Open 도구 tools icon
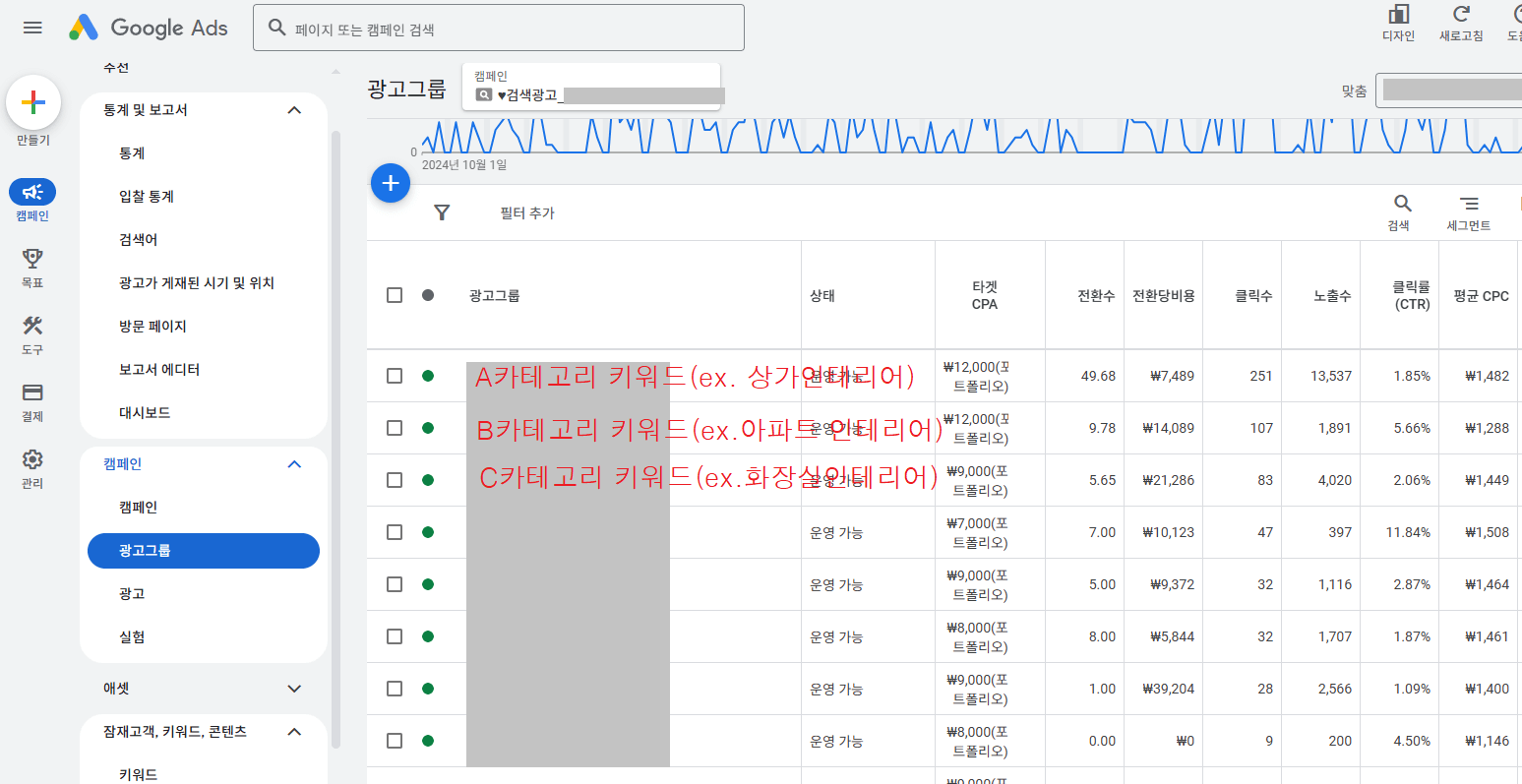 [x=32, y=326]
